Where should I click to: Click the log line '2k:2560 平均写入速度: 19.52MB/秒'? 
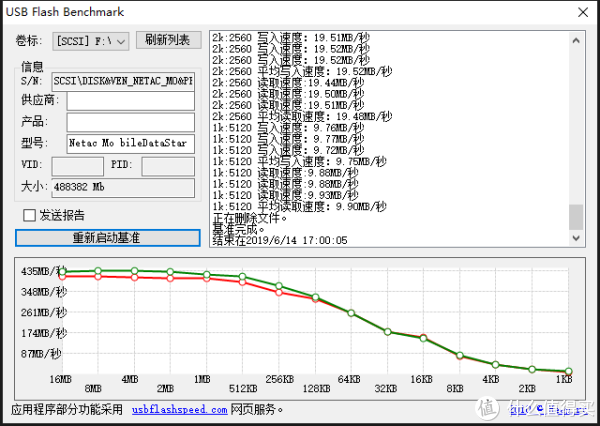click(302, 72)
